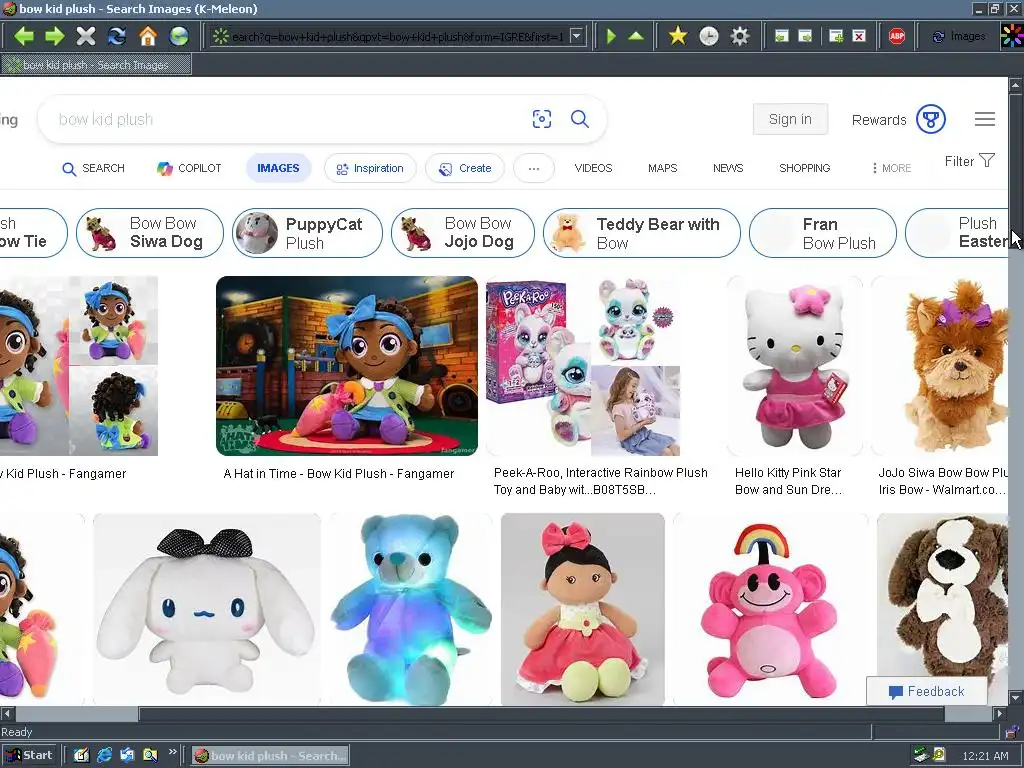The height and width of the screenshot is (768, 1024).
Task: Click the K-Meleon colorful throbber icon
Action: pos(1012,36)
